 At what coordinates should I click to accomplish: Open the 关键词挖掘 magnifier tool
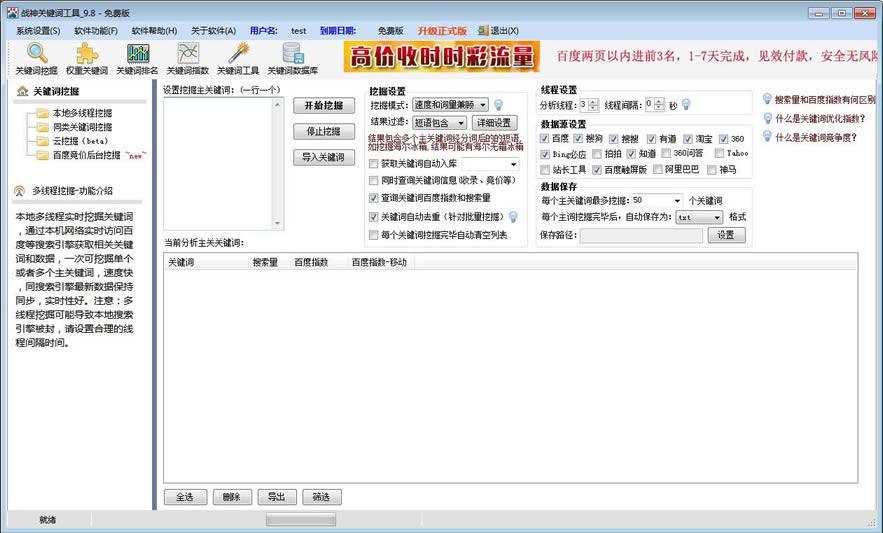click(37, 59)
